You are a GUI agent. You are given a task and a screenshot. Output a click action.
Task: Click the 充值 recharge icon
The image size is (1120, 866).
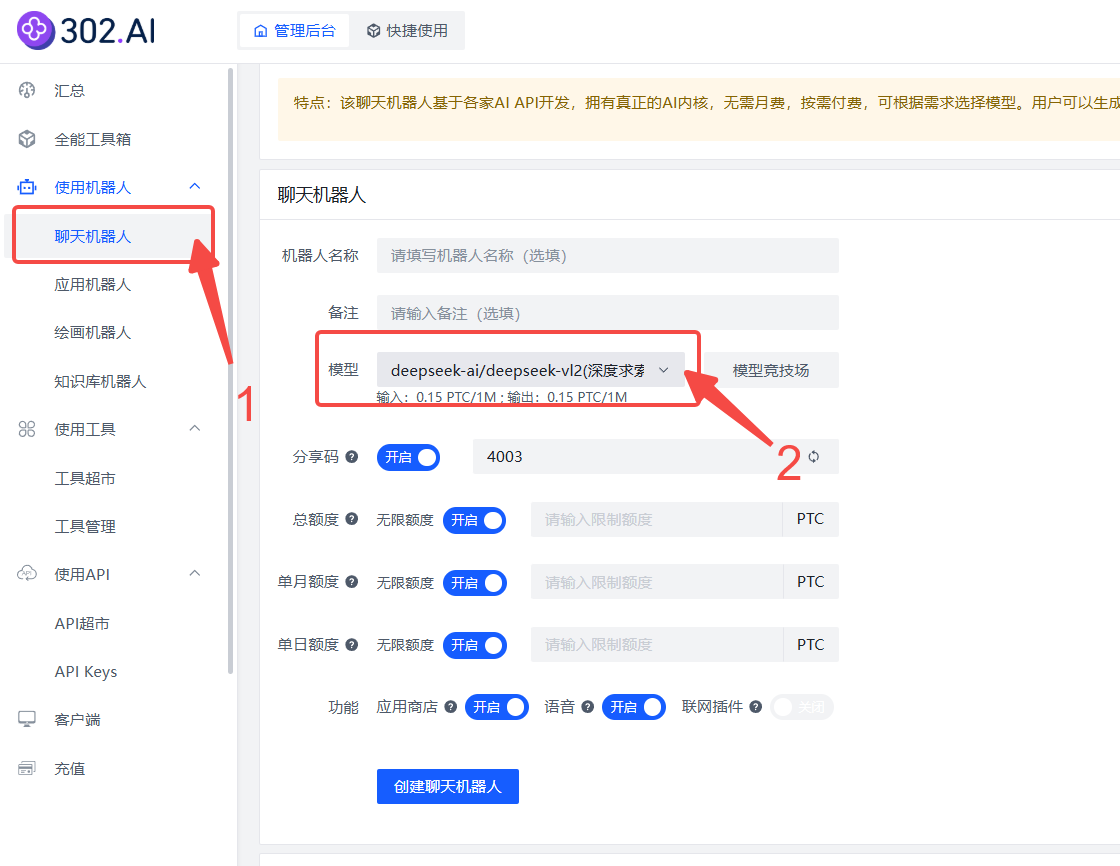click(x=24, y=768)
